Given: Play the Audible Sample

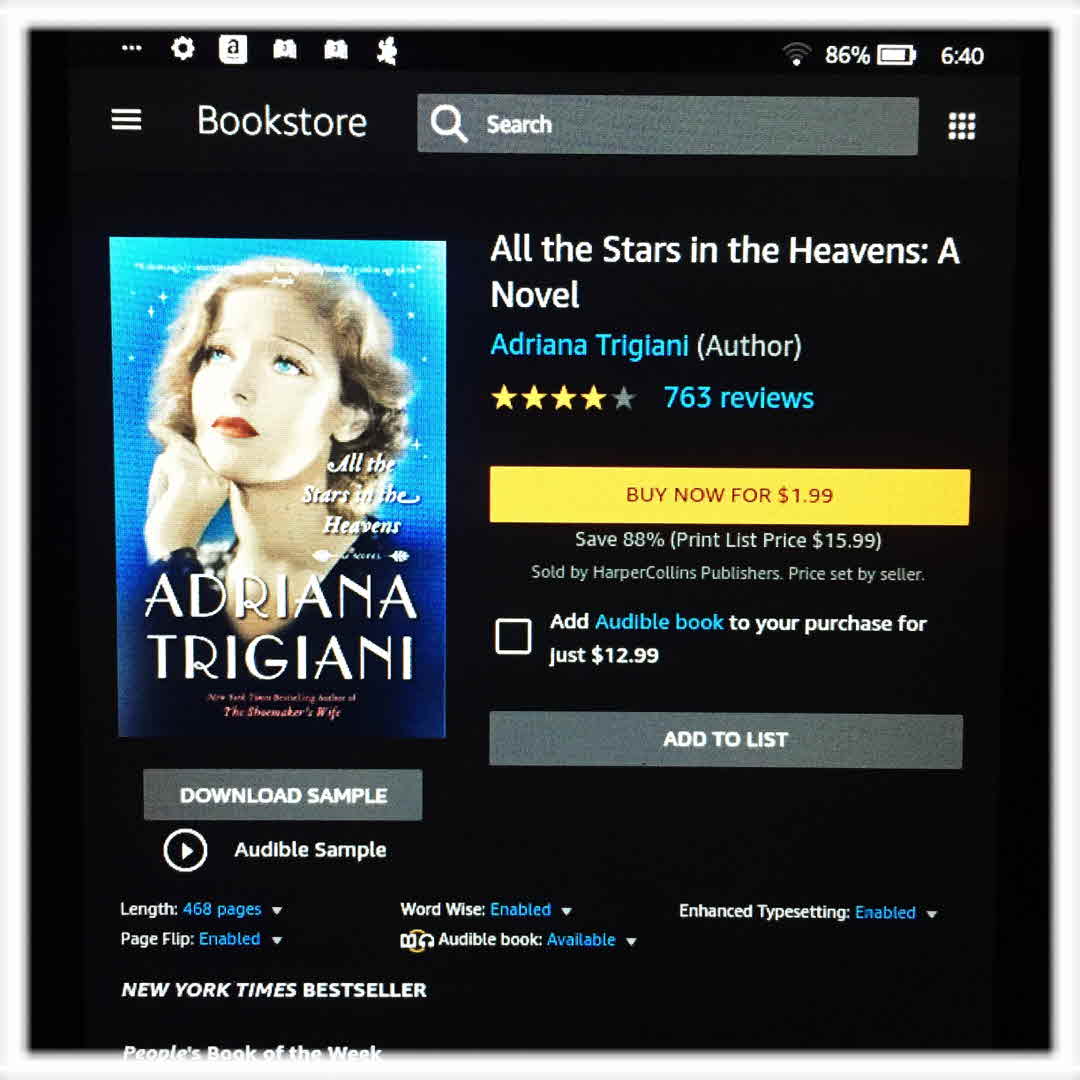Looking at the screenshot, I should coord(185,851).
